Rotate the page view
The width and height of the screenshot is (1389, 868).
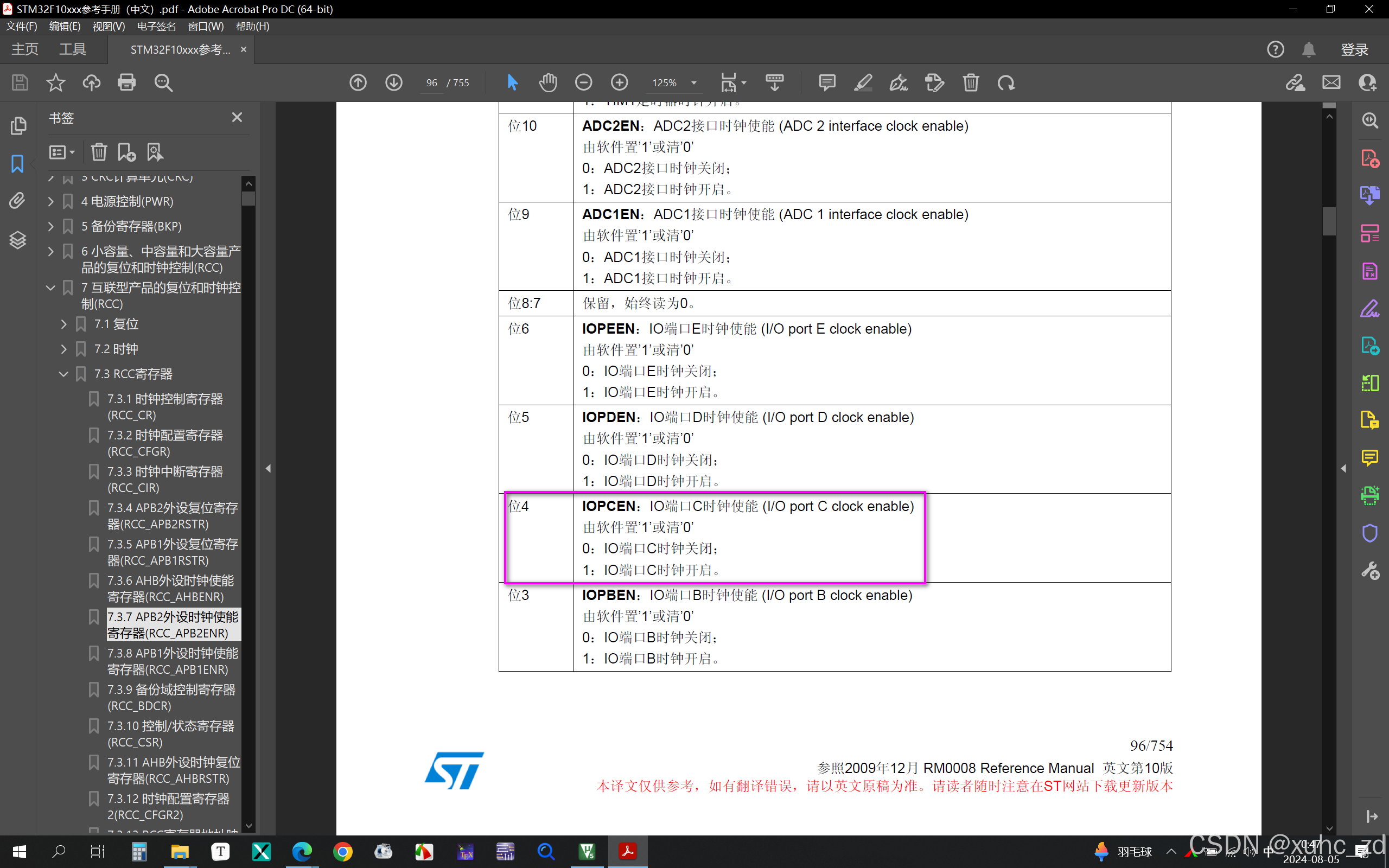[1006, 82]
